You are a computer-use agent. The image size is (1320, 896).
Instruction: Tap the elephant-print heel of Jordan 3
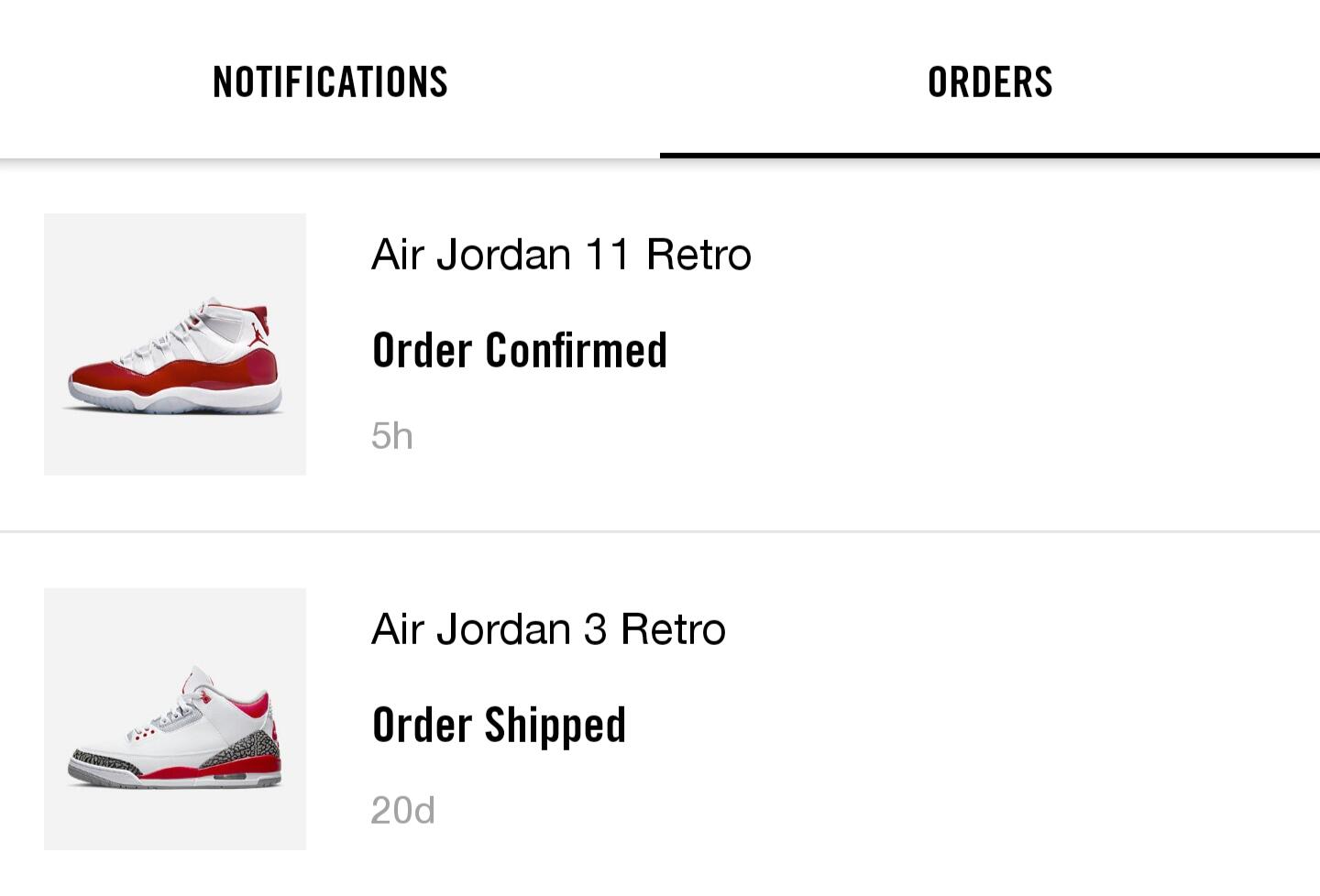(249, 745)
